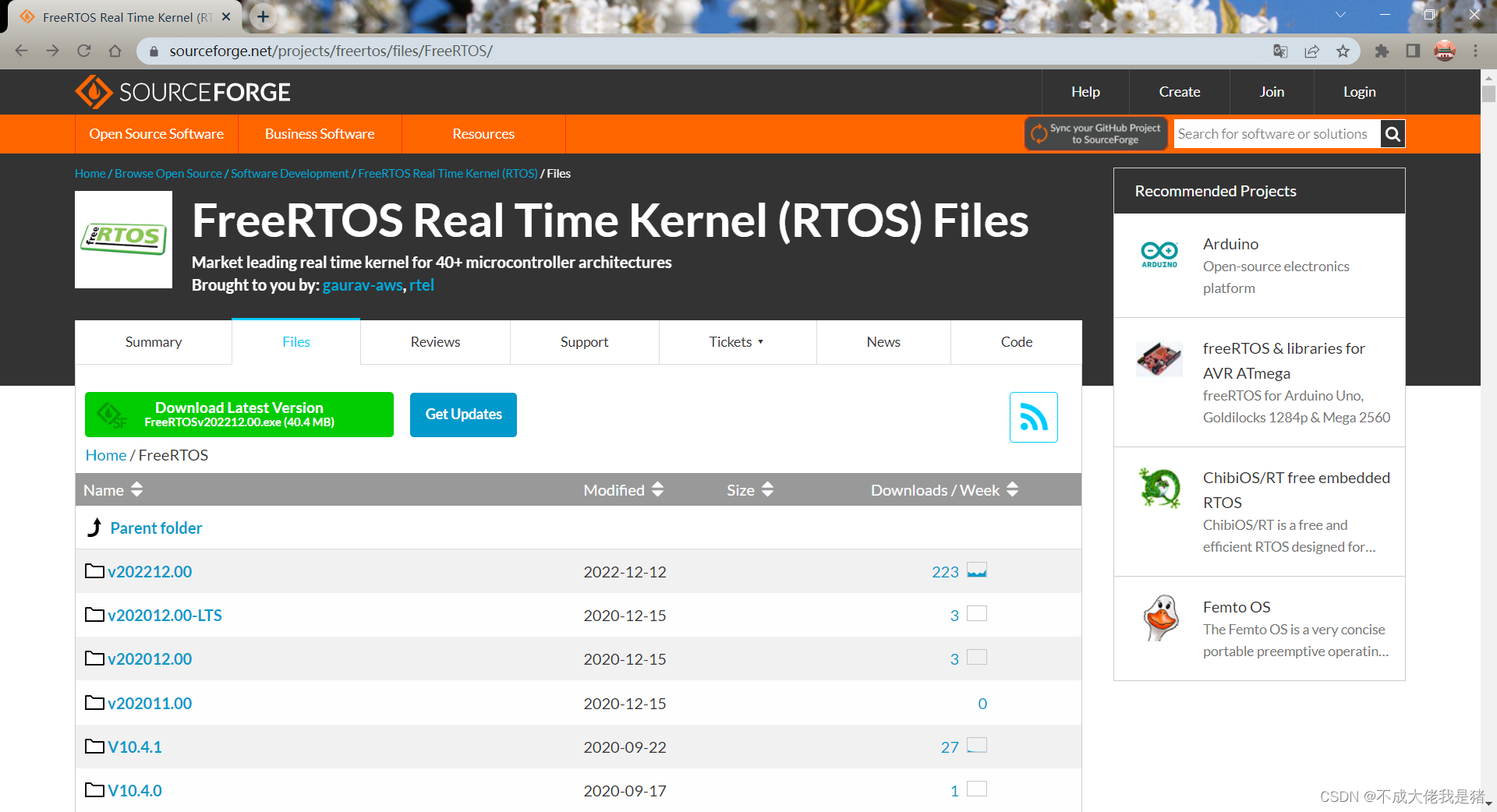Viewport: 1497px width, 812px height.
Task: Click Software Development breadcrumb
Action: [290, 174]
